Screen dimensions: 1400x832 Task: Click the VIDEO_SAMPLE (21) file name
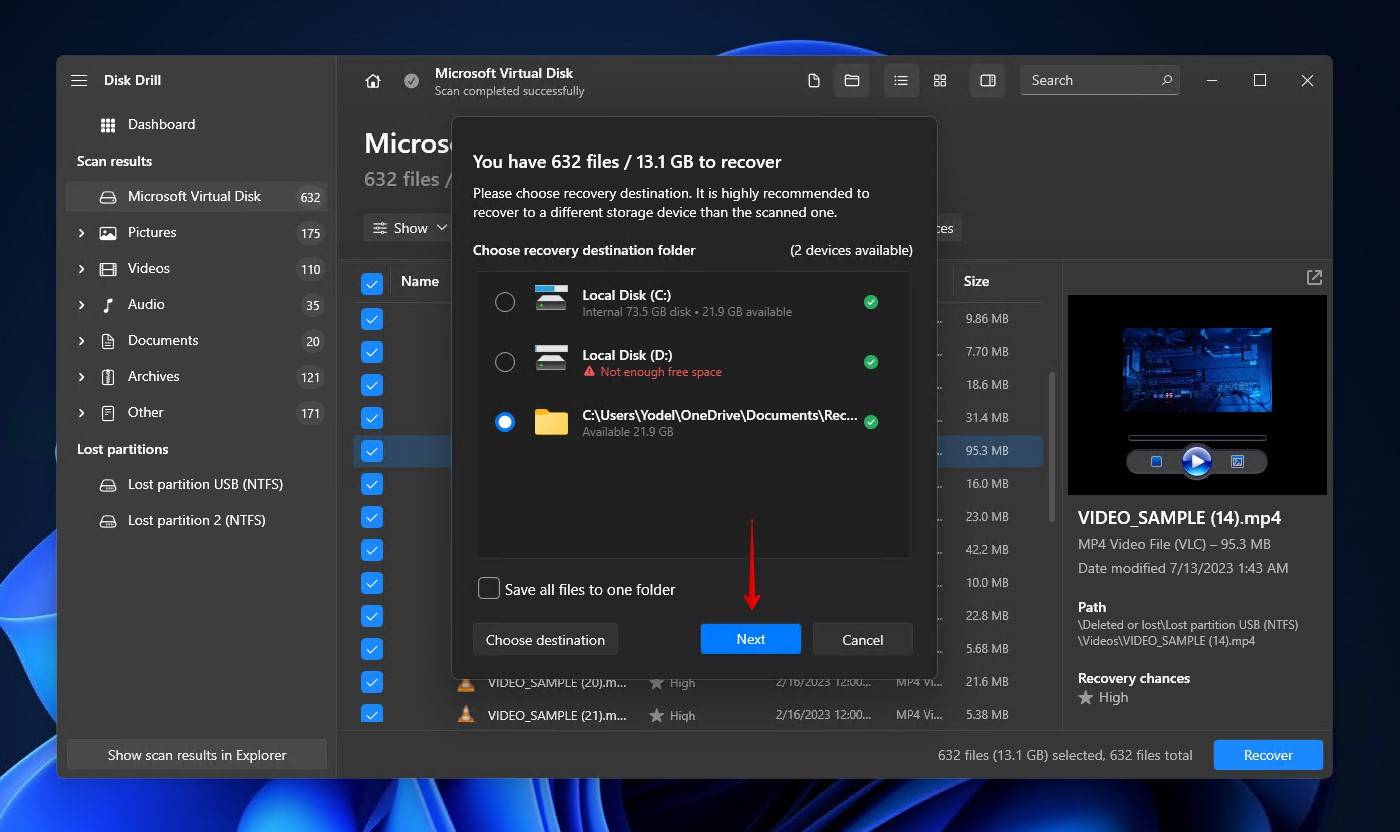pyautogui.click(x=557, y=715)
